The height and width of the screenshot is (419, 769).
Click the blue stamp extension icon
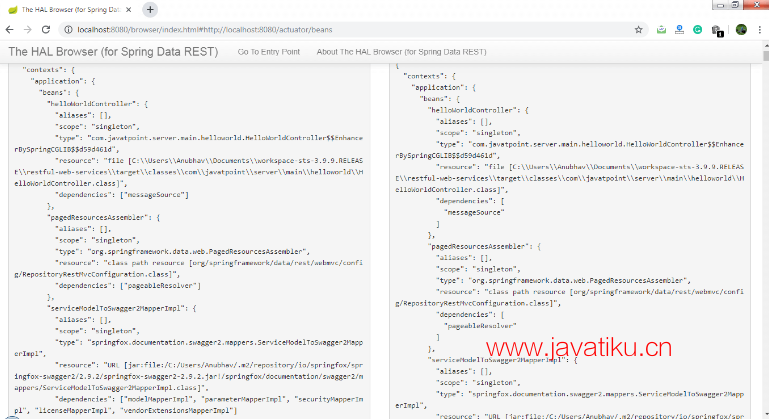click(x=679, y=30)
